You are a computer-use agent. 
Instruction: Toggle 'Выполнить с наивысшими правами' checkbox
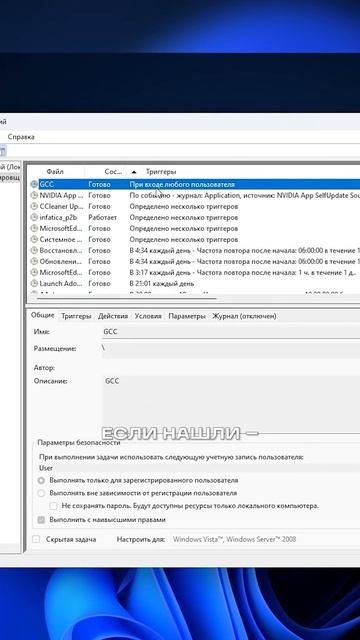[x=41, y=520]
